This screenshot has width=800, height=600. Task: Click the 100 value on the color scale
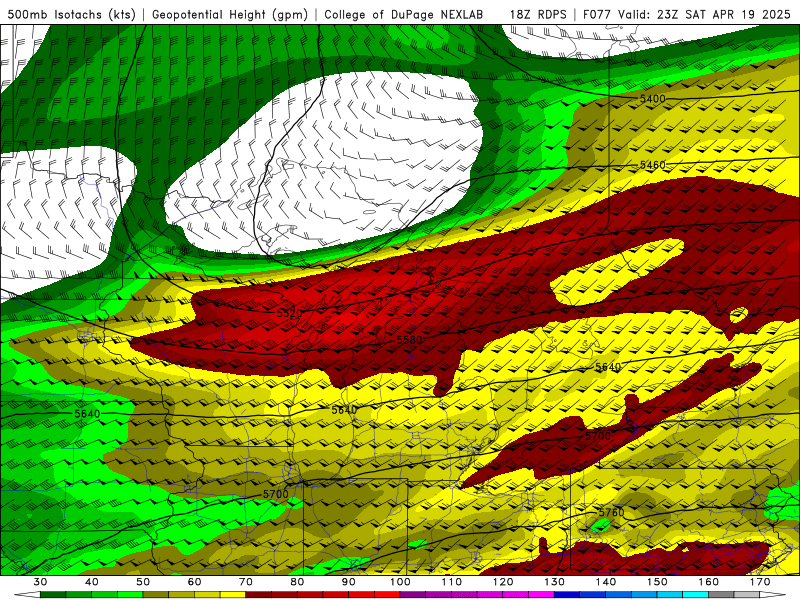400,582
